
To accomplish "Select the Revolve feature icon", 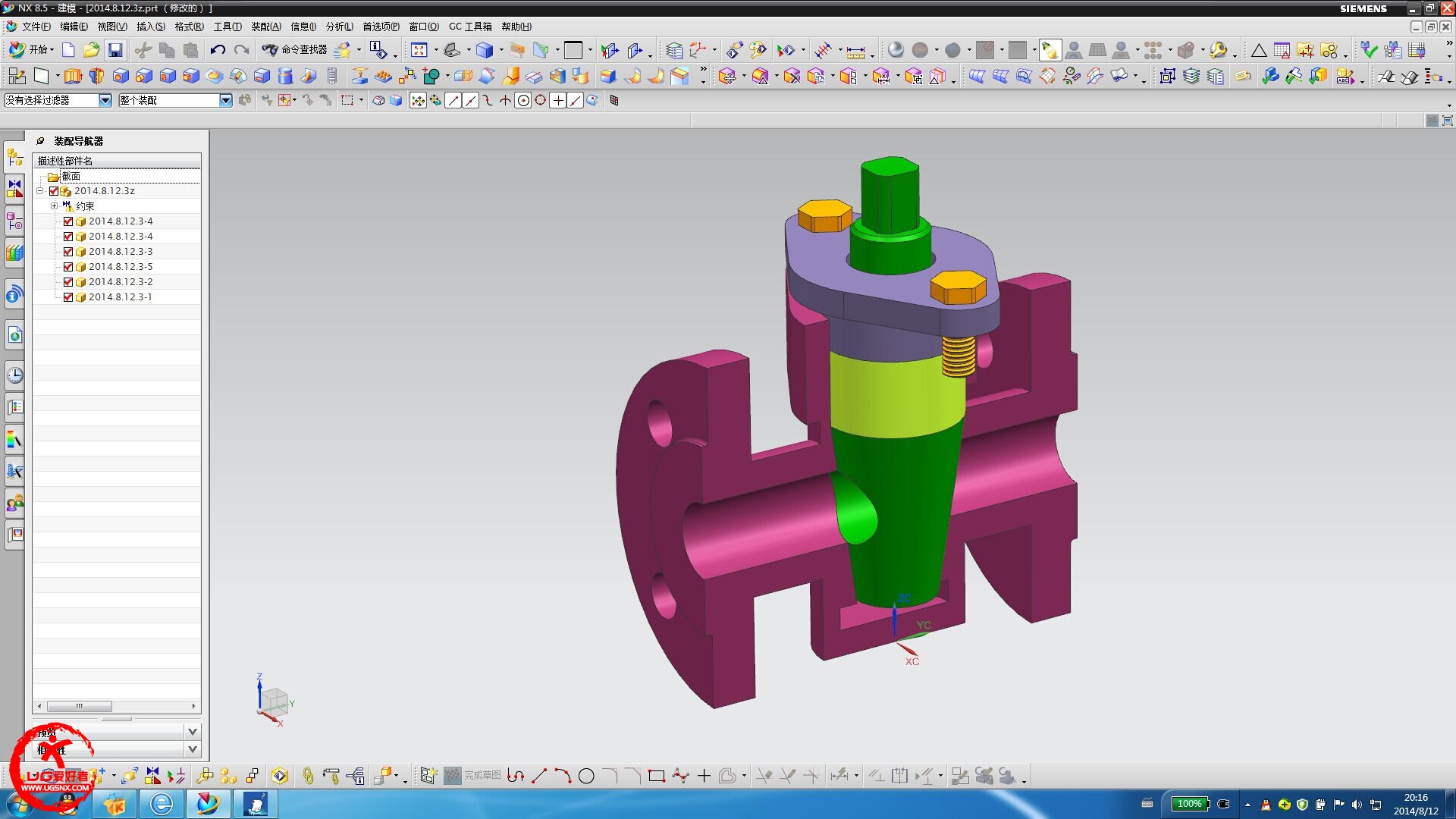I will [x=96, y=76].
